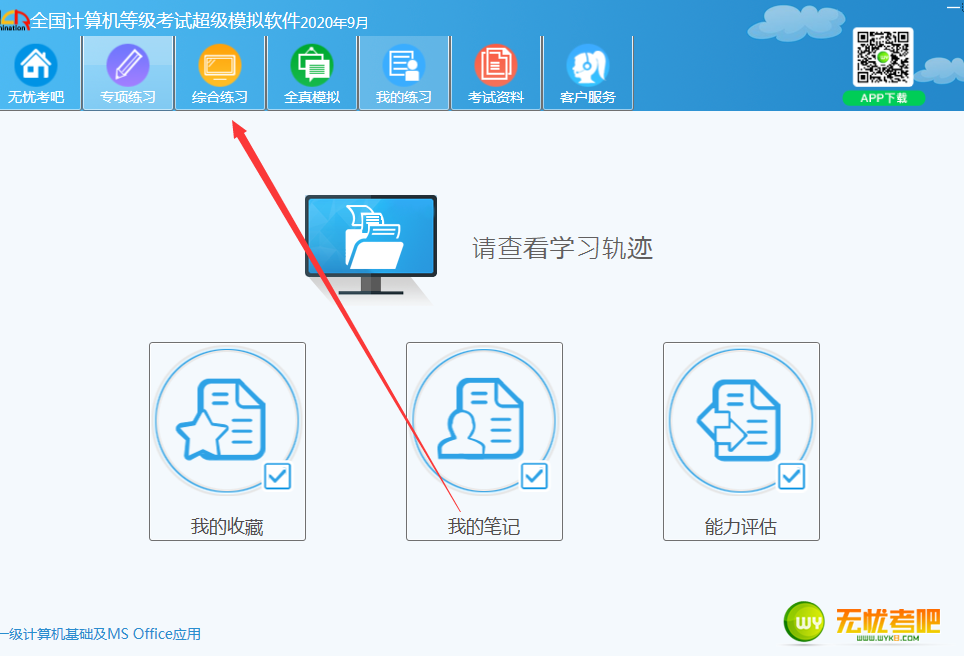
Task: Select the 我的练习 icon
Action: click(404, 65)
